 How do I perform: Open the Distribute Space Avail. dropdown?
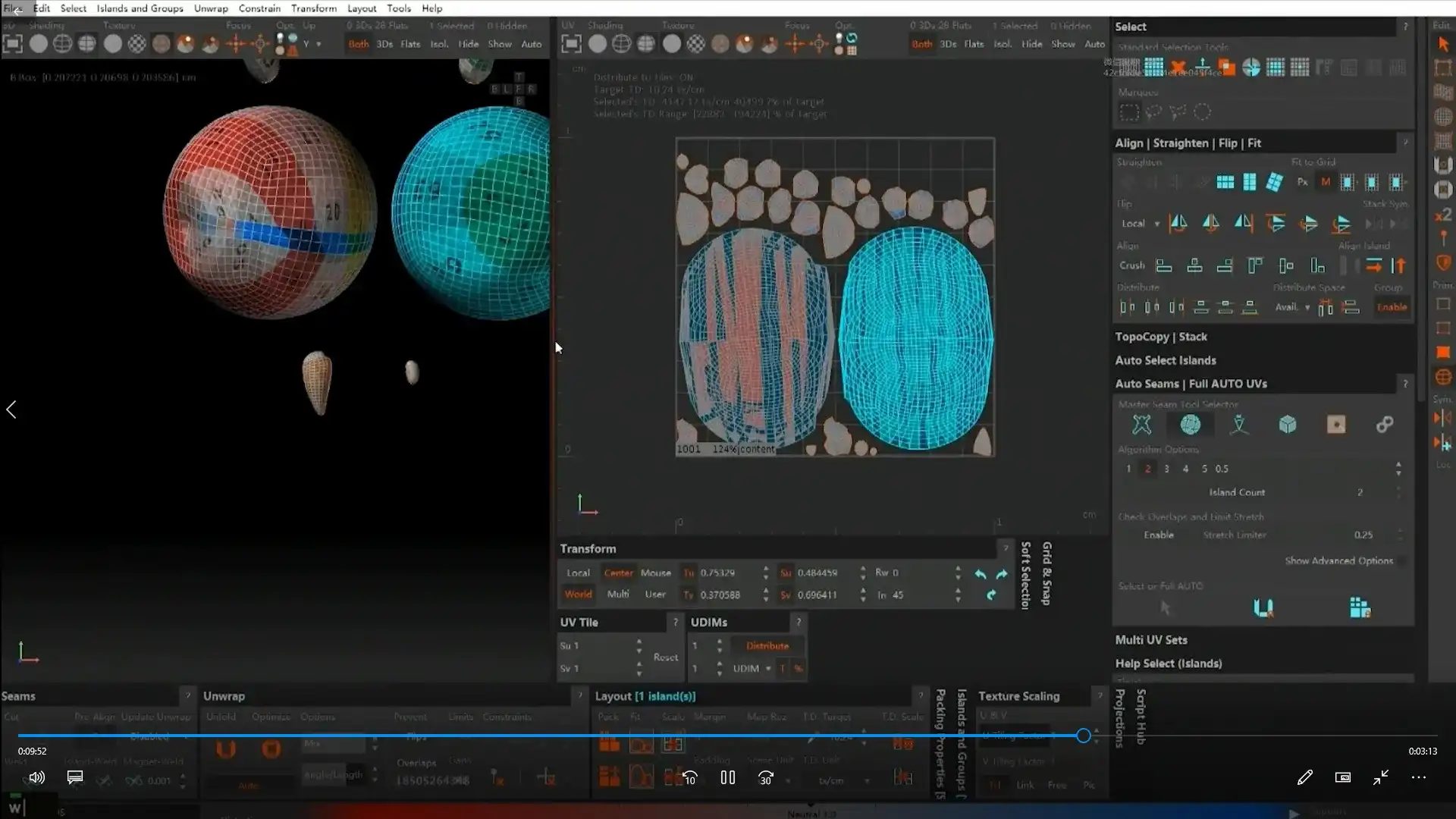pos(1292,307)
